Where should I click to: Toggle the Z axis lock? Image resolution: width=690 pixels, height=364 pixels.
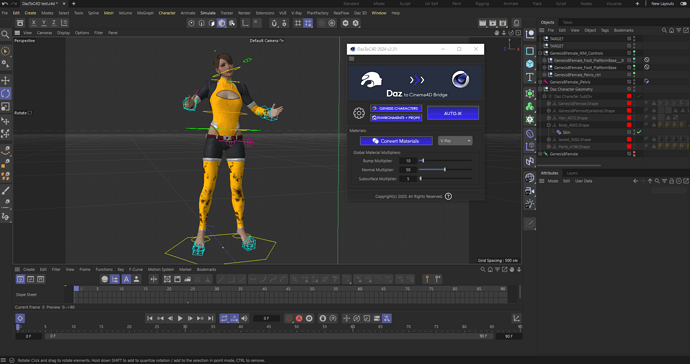pyautogui.click(x=54, y=23)
